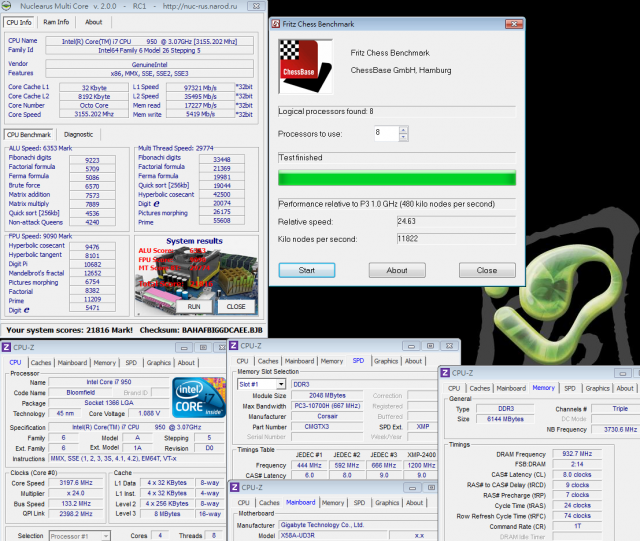
Task: Click the Mem read speed 17227 Mb/s
Action: [200, 105]
